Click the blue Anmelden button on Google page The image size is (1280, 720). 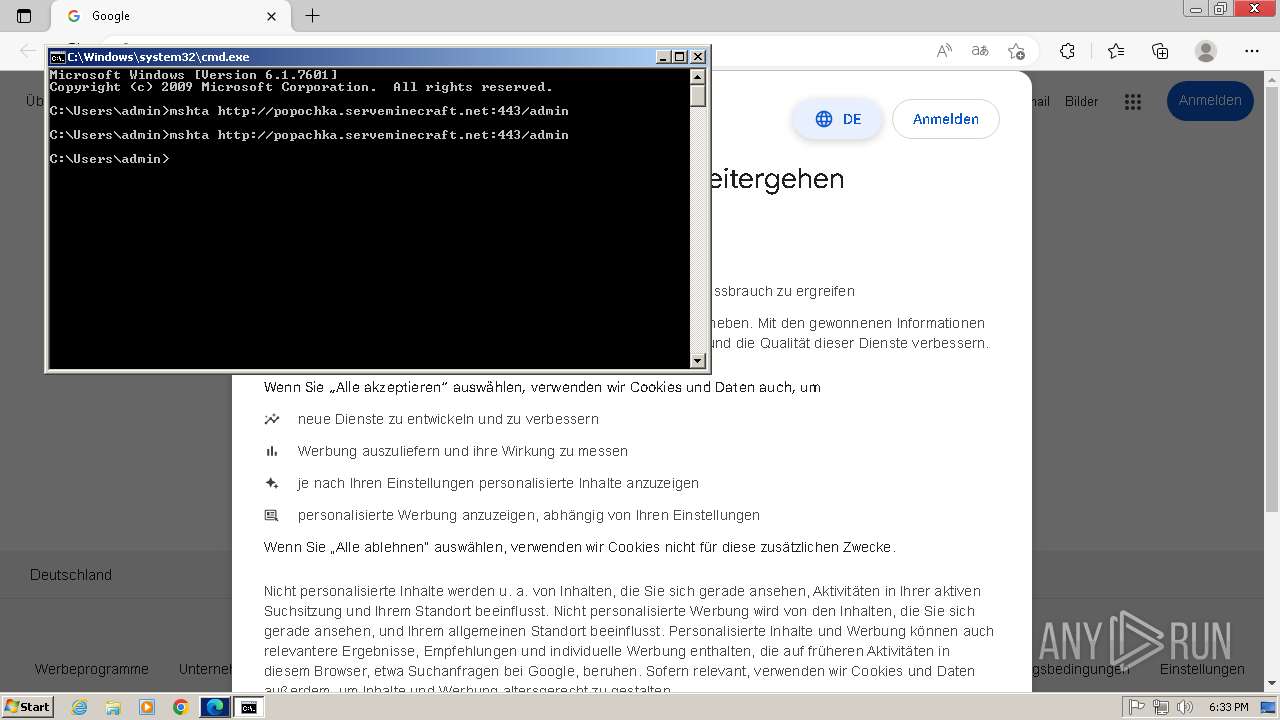(x=1210, y=101)
